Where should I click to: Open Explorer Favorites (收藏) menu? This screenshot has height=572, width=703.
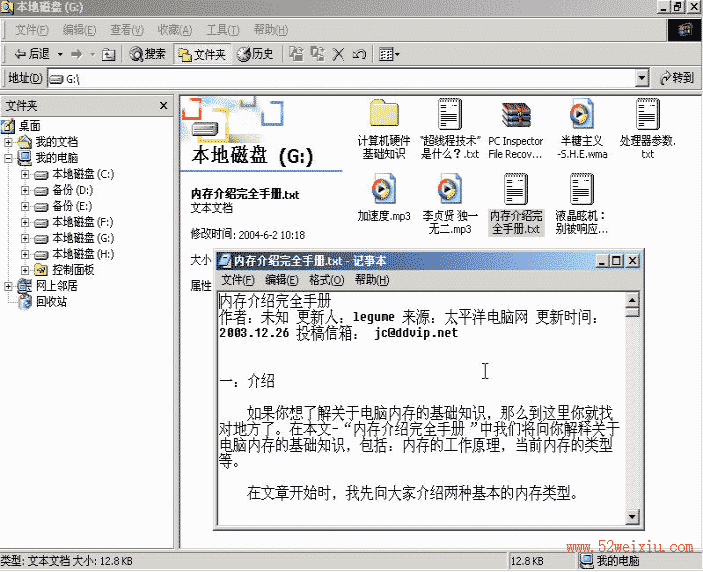174,30
